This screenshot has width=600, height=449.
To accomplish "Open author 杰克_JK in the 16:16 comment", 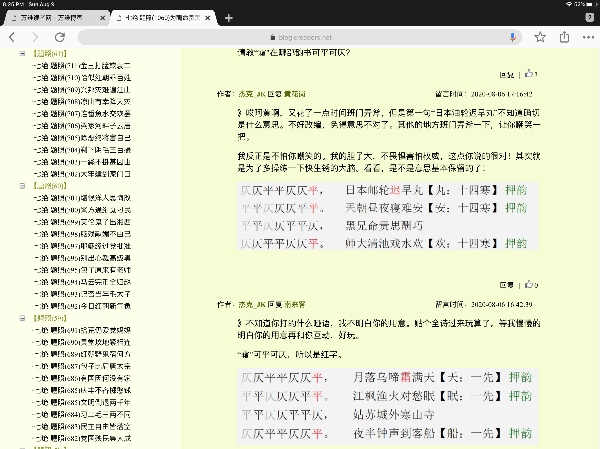I will (x=252, y=94).
